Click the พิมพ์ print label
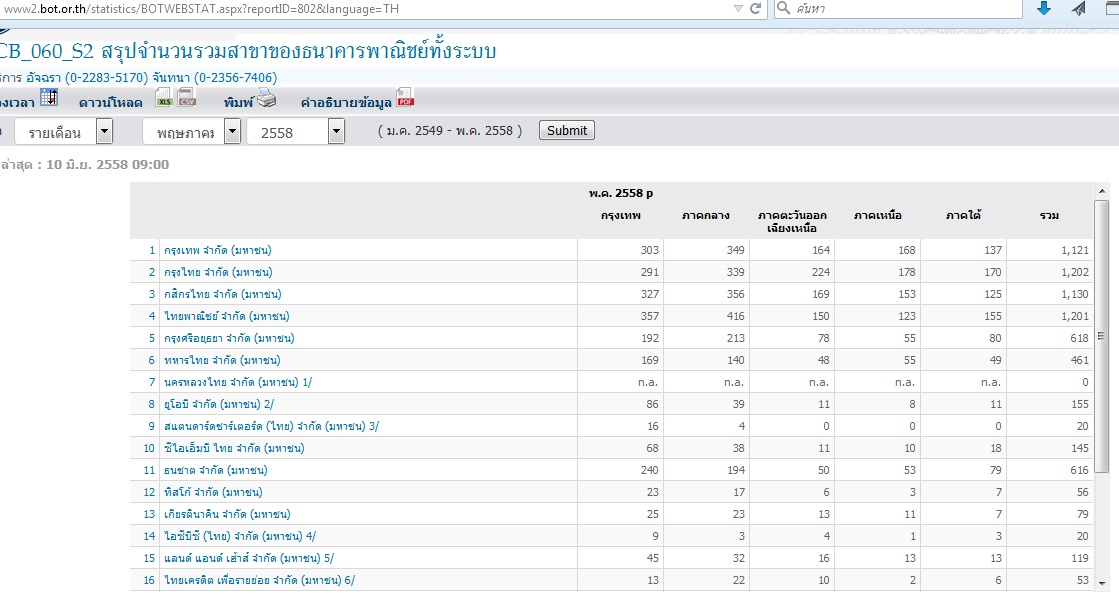The width and height of the screenshot is (1119, 599). coord(238,103)
